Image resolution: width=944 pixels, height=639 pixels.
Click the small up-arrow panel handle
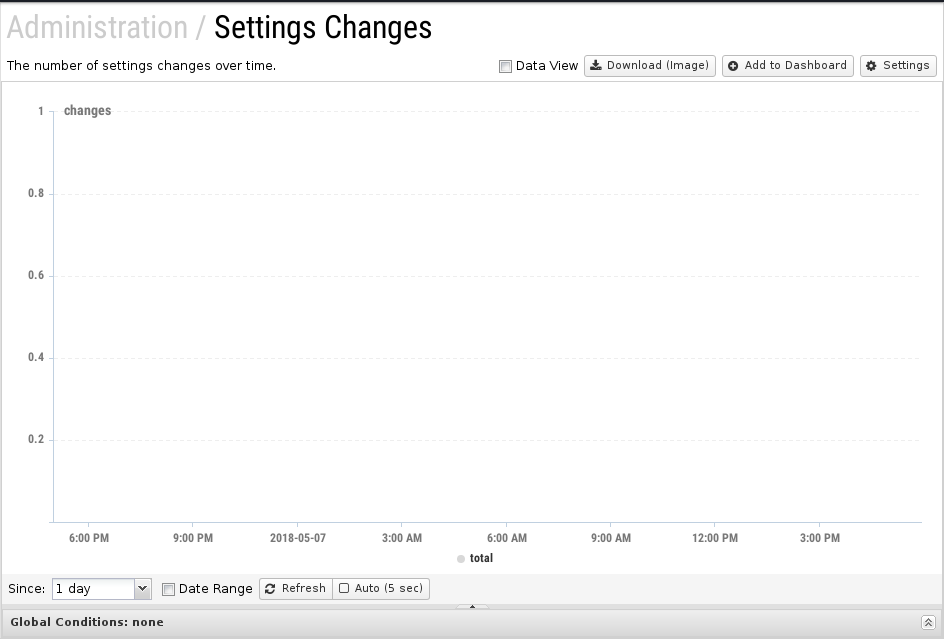coord(472,606)
